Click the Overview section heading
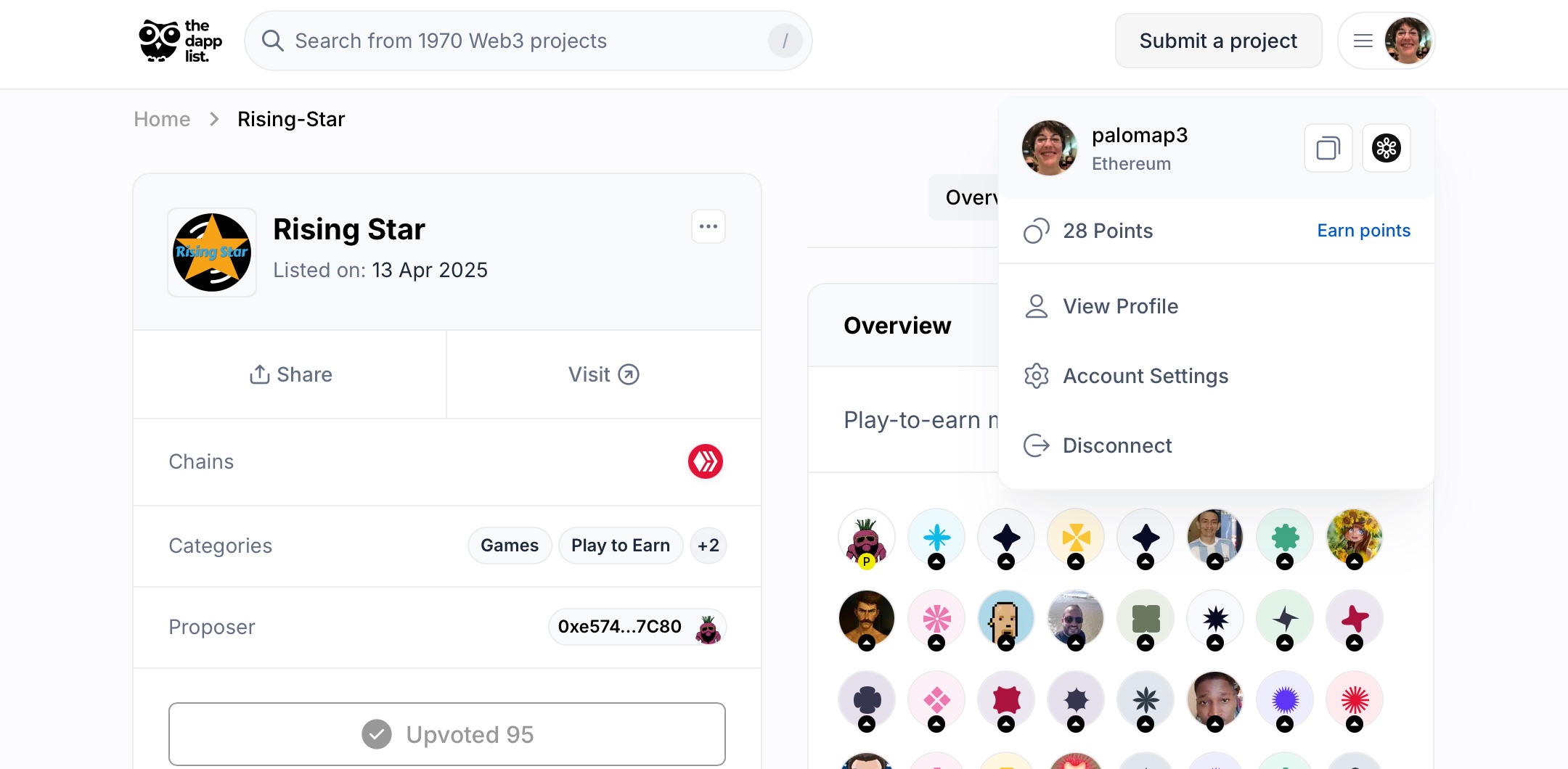The image size is (1568, 769). tap(897, 326)
